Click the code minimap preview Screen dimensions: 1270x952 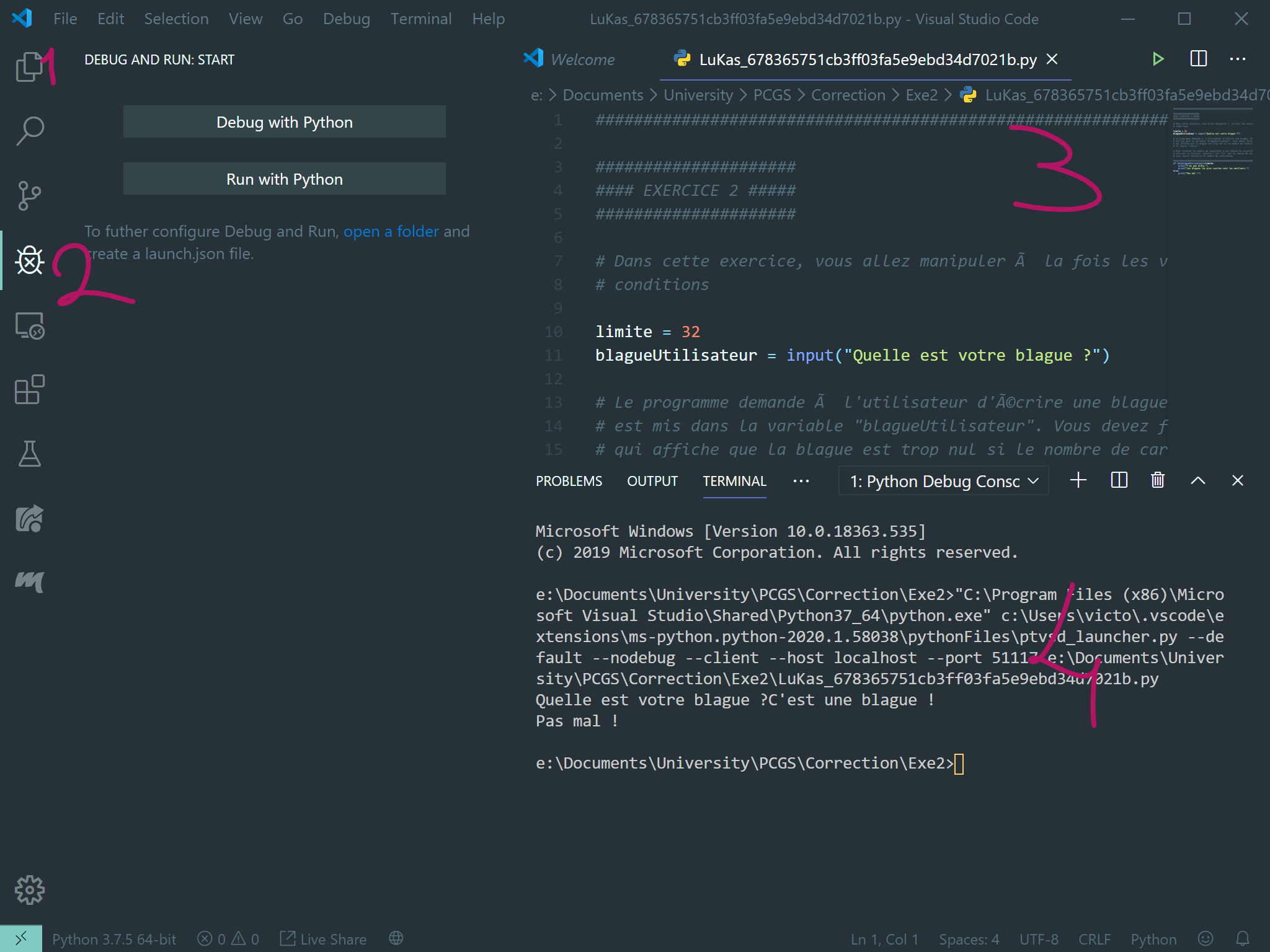pyautogui.click(x=1212, y=143)
